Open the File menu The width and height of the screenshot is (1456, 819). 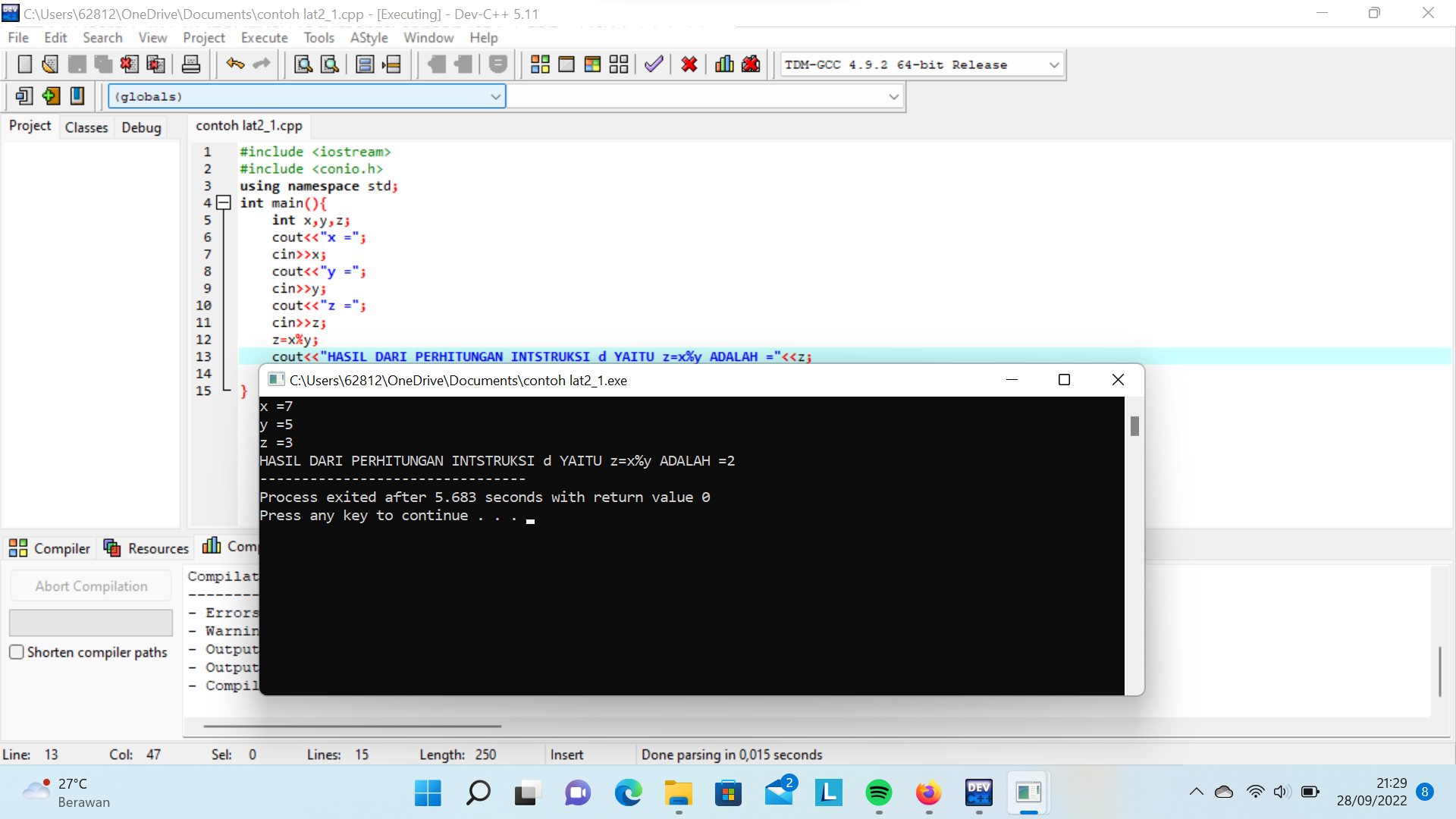[x=18, y=37]
